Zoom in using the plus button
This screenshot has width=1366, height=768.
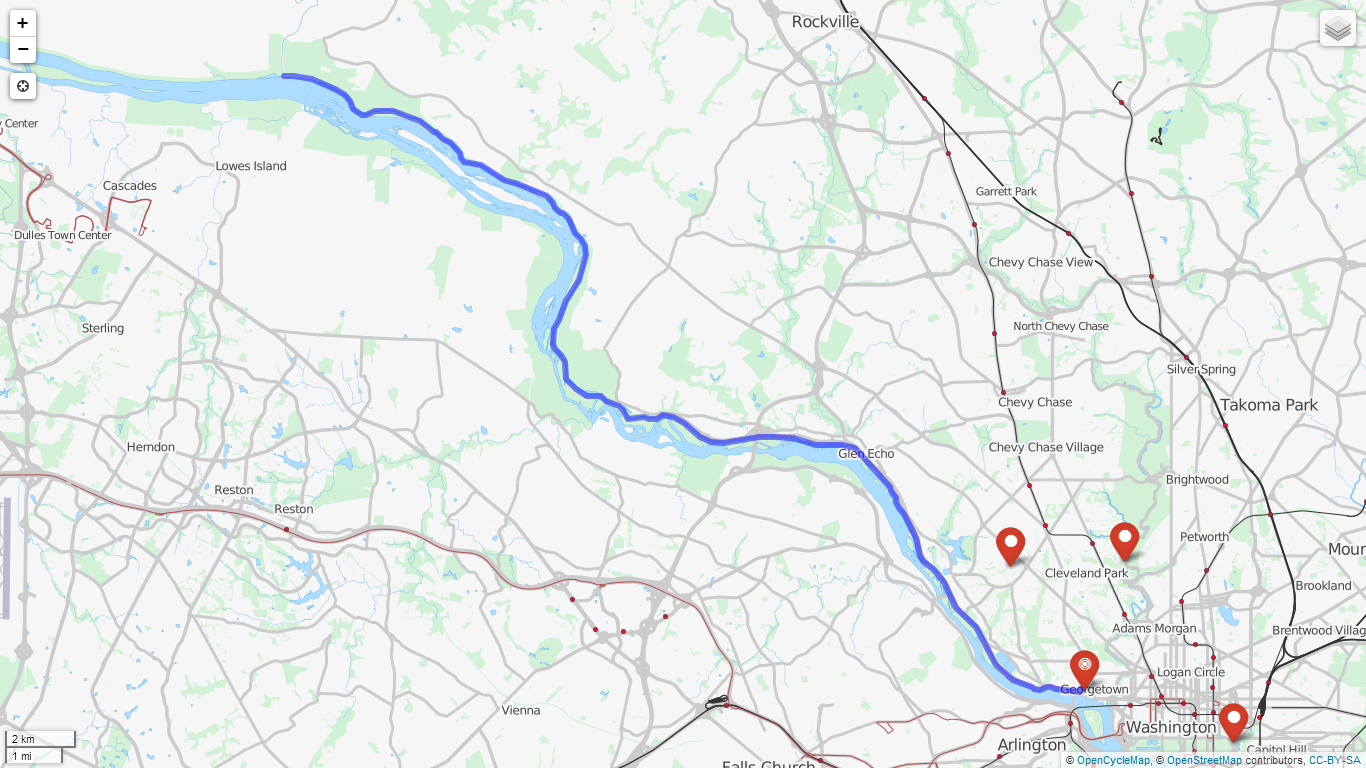click(23, 23)
